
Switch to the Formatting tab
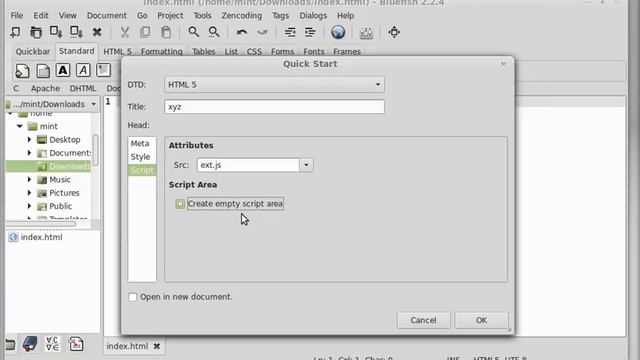[162, 51]
